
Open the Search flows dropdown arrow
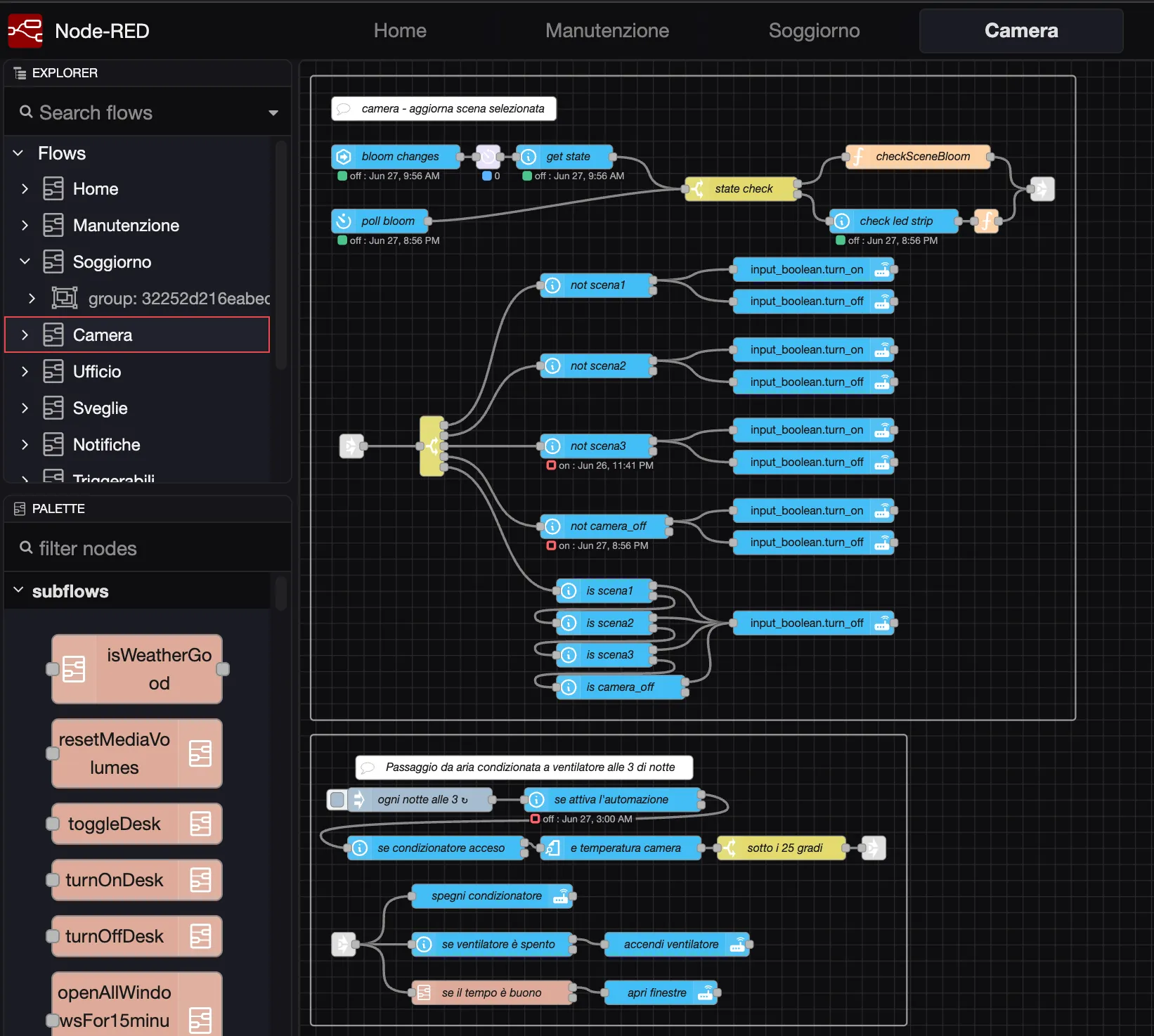coord(273,113)
